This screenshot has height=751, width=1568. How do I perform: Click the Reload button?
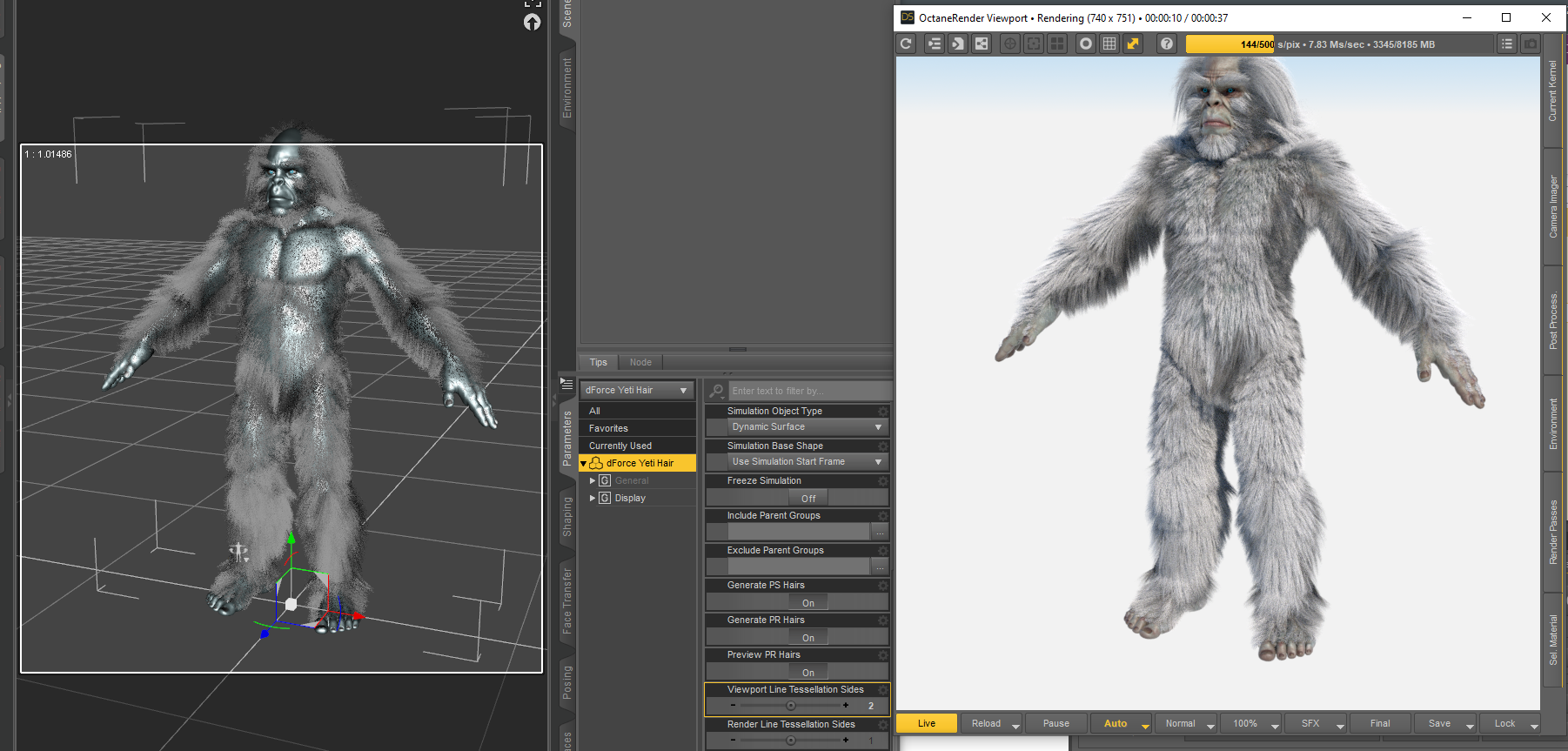[x=986, y=723]
